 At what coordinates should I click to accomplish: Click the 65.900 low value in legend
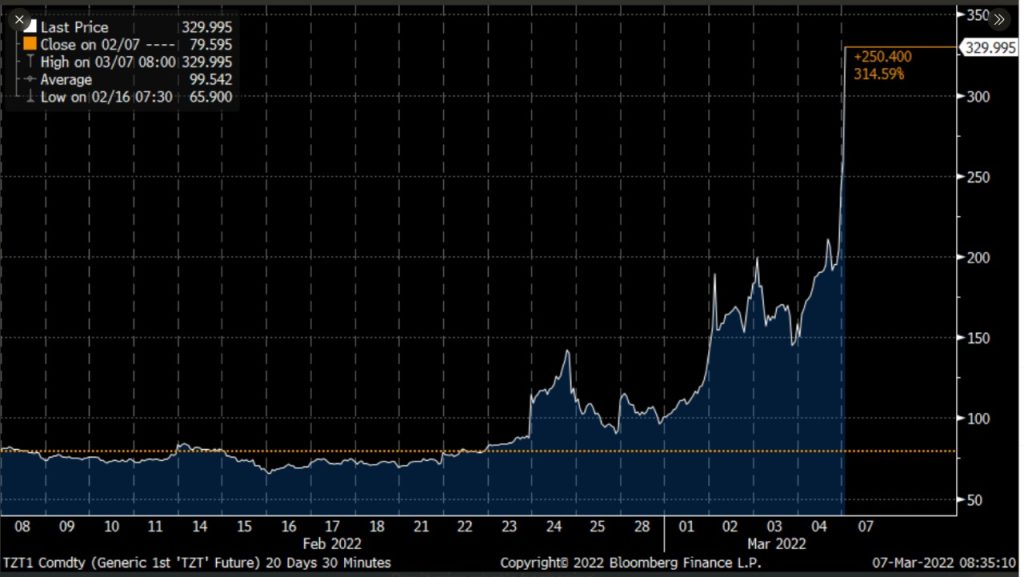(211, 97)
